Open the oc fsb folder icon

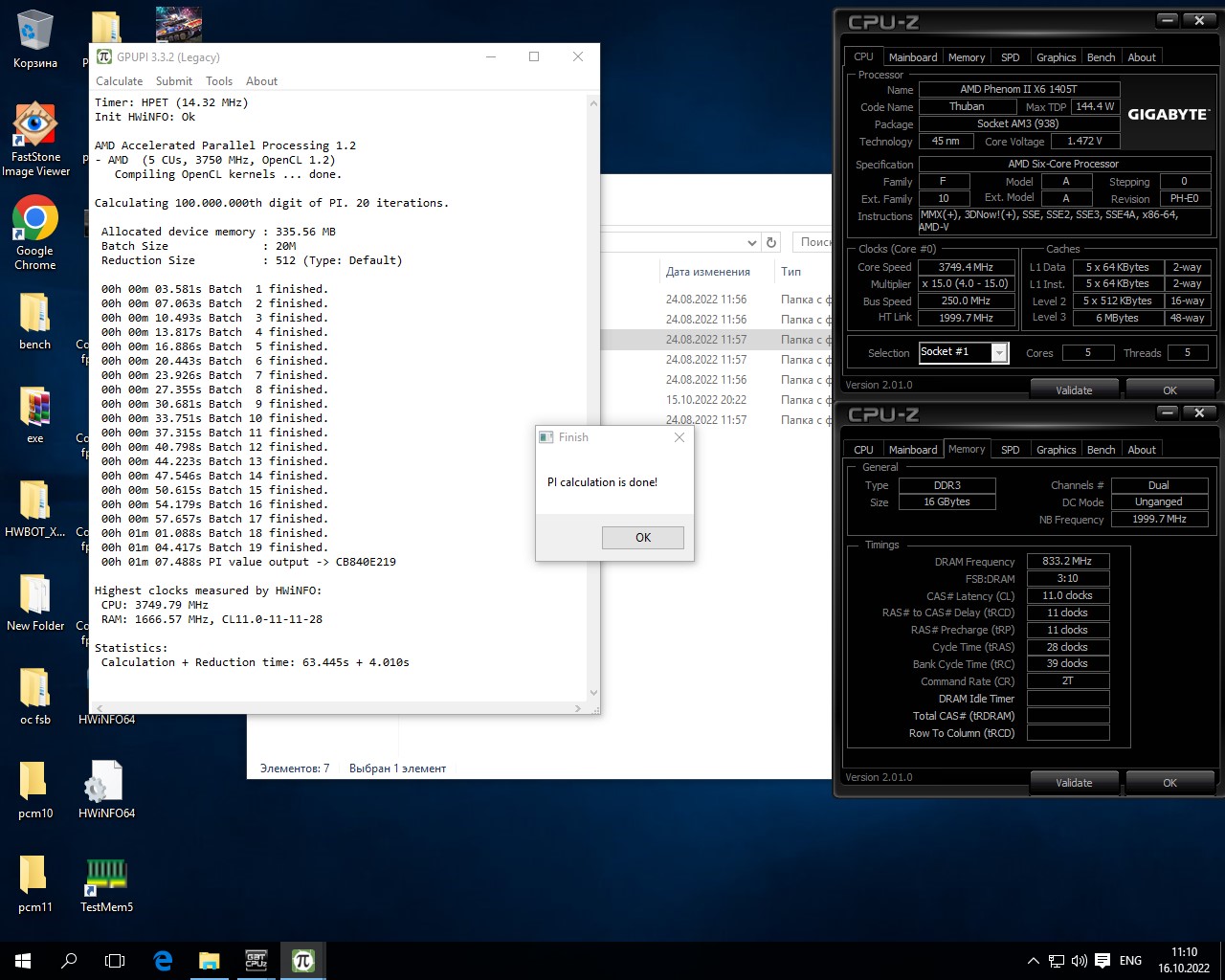click(35, 696)
